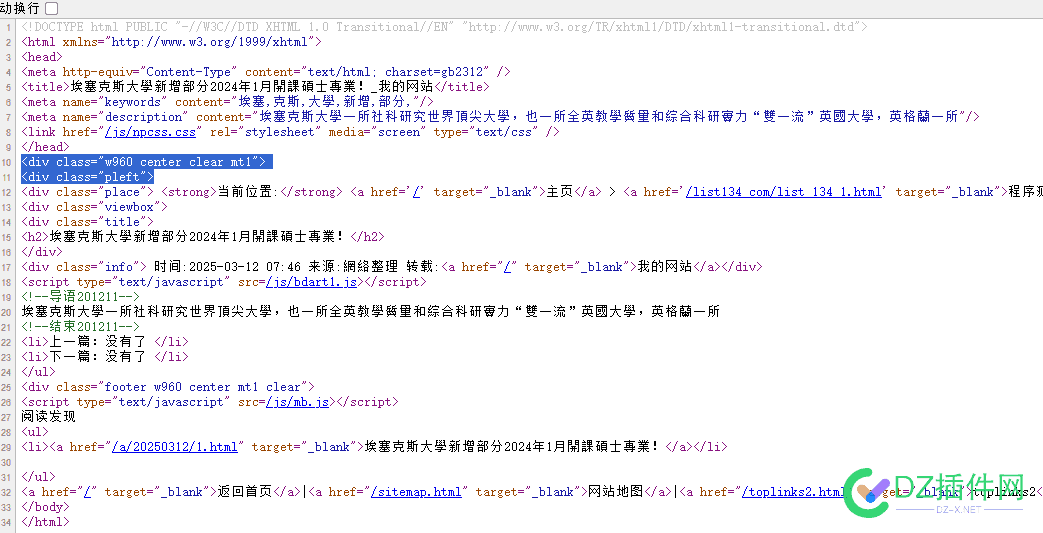This screenshot has width=1043, height=533.
Task: Click the </body> tag on line 33
Action: pyautogui.click(x=45, y=506)
